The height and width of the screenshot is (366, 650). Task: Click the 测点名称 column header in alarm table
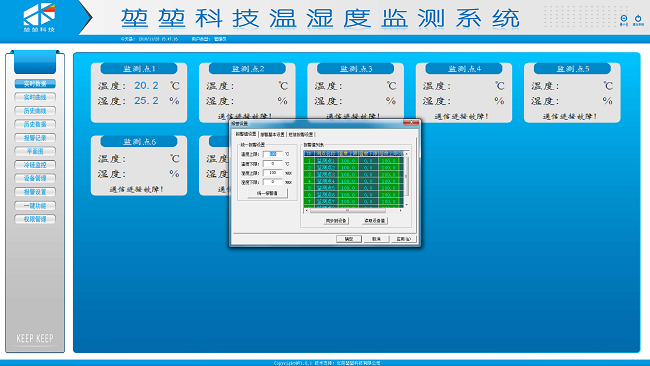click(x=327, y=153)
